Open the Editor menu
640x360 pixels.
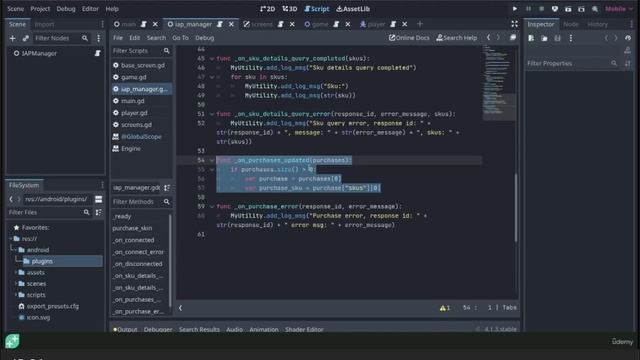(90, 9)
